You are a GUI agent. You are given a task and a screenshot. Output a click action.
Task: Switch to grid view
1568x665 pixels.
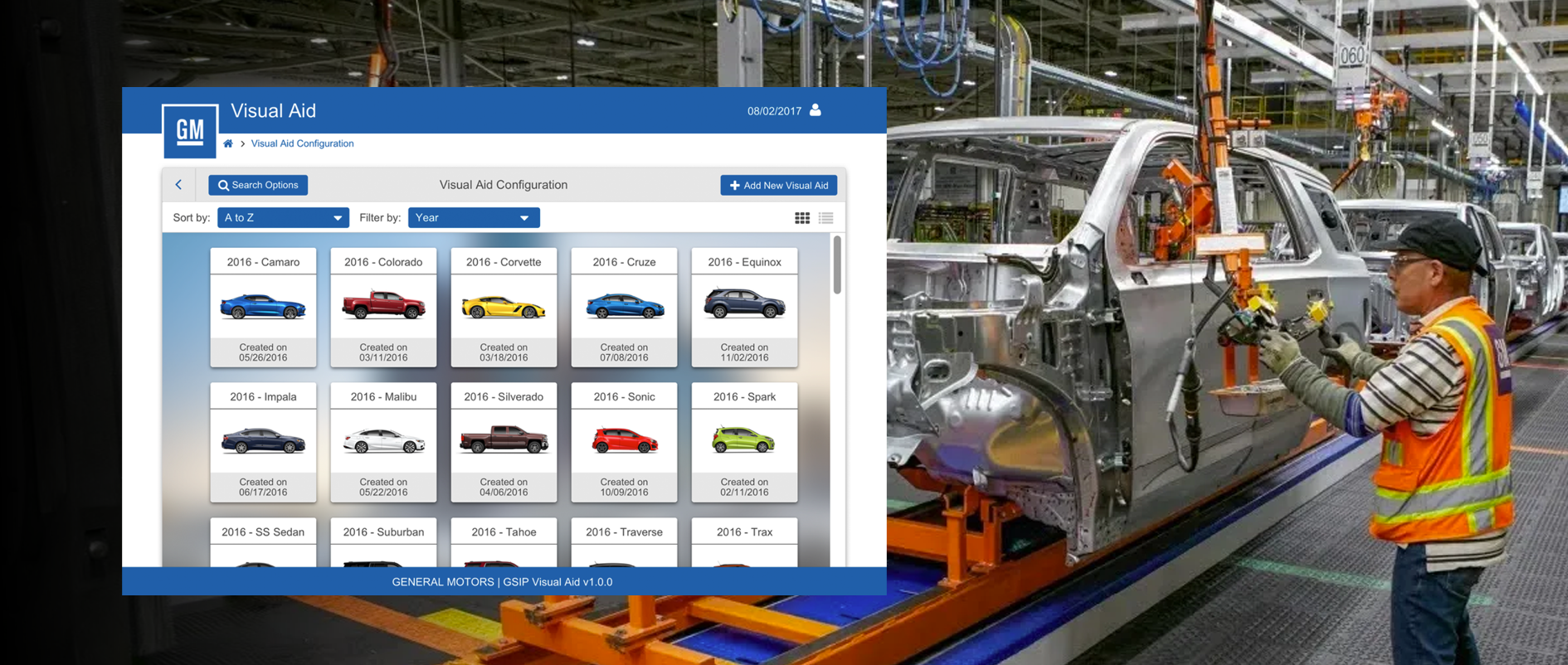802,218
